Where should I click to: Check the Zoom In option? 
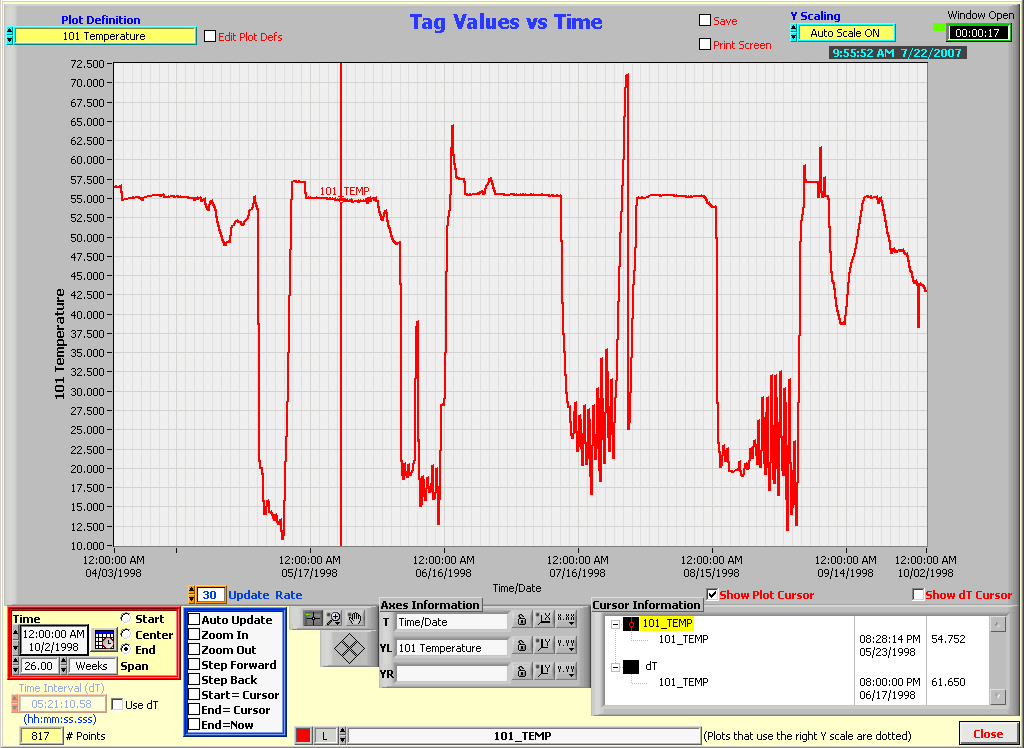(x=194, y=634)
